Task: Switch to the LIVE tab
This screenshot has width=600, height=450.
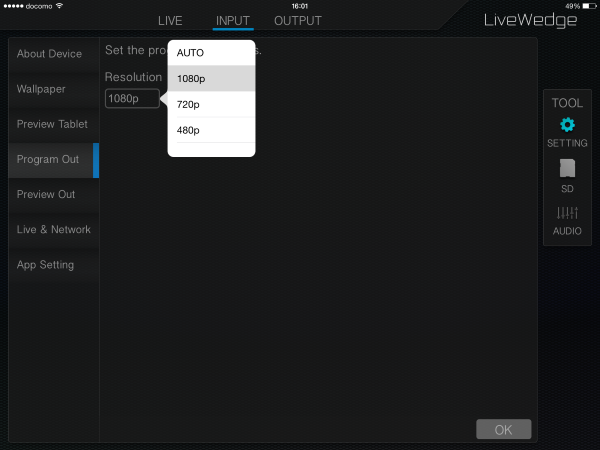Action: coord(170,21)
